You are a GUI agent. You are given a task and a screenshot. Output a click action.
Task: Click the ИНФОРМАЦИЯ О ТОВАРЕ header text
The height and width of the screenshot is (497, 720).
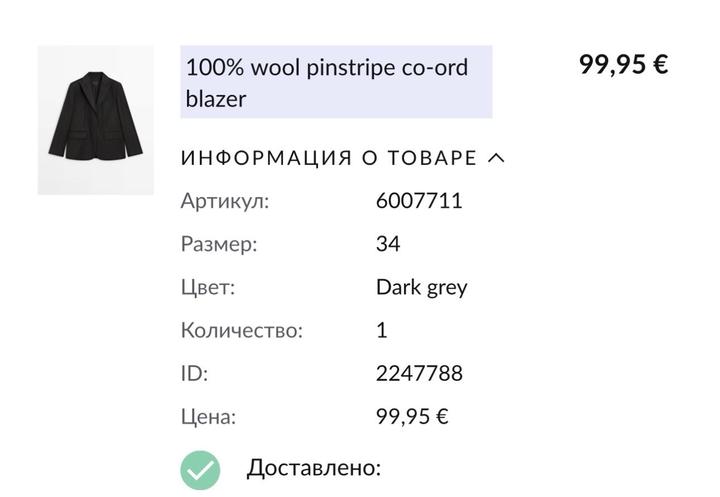point(329,158)
